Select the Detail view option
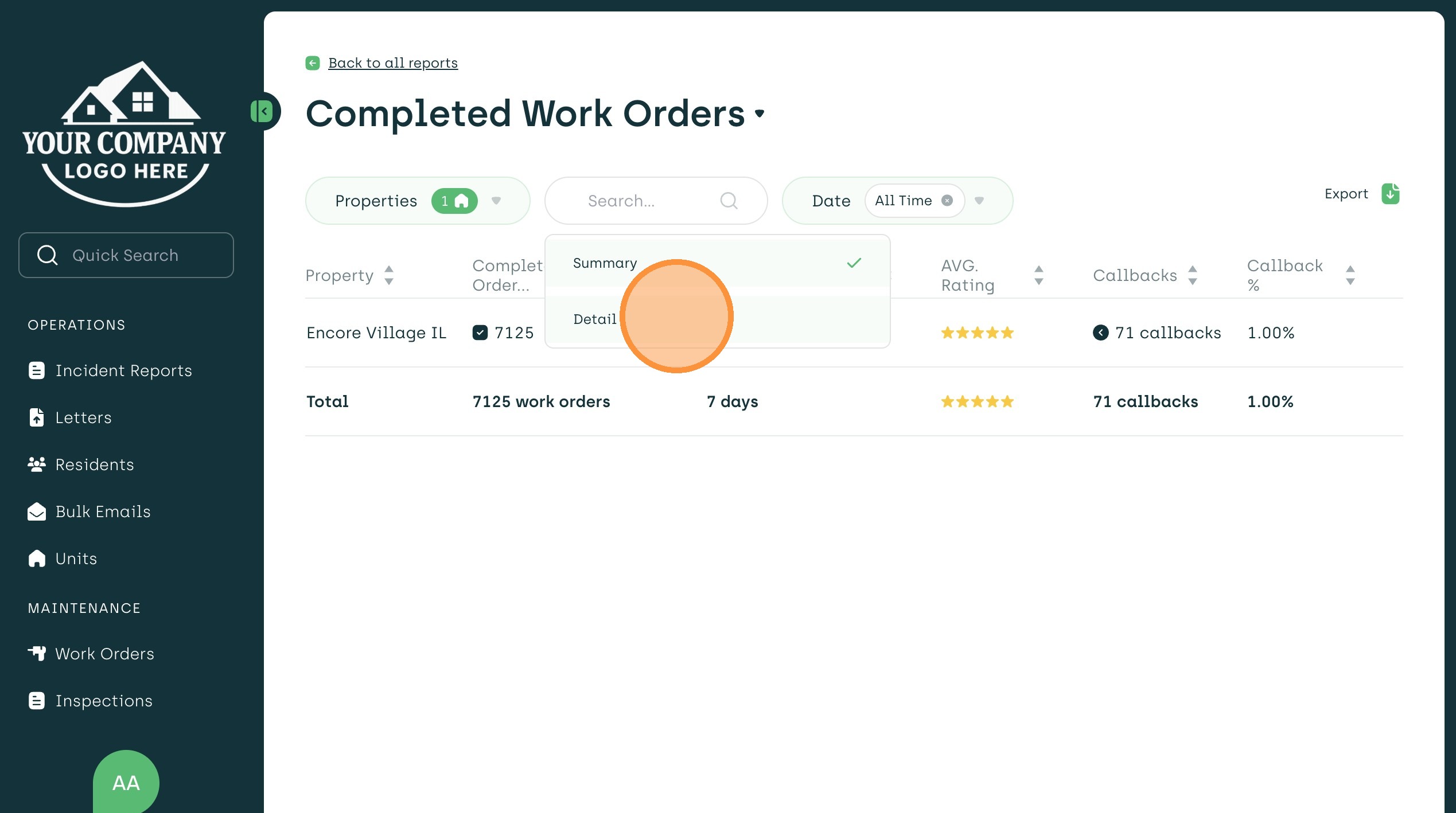The height and width of the screenshot is (813, 1456). [594, 319]
